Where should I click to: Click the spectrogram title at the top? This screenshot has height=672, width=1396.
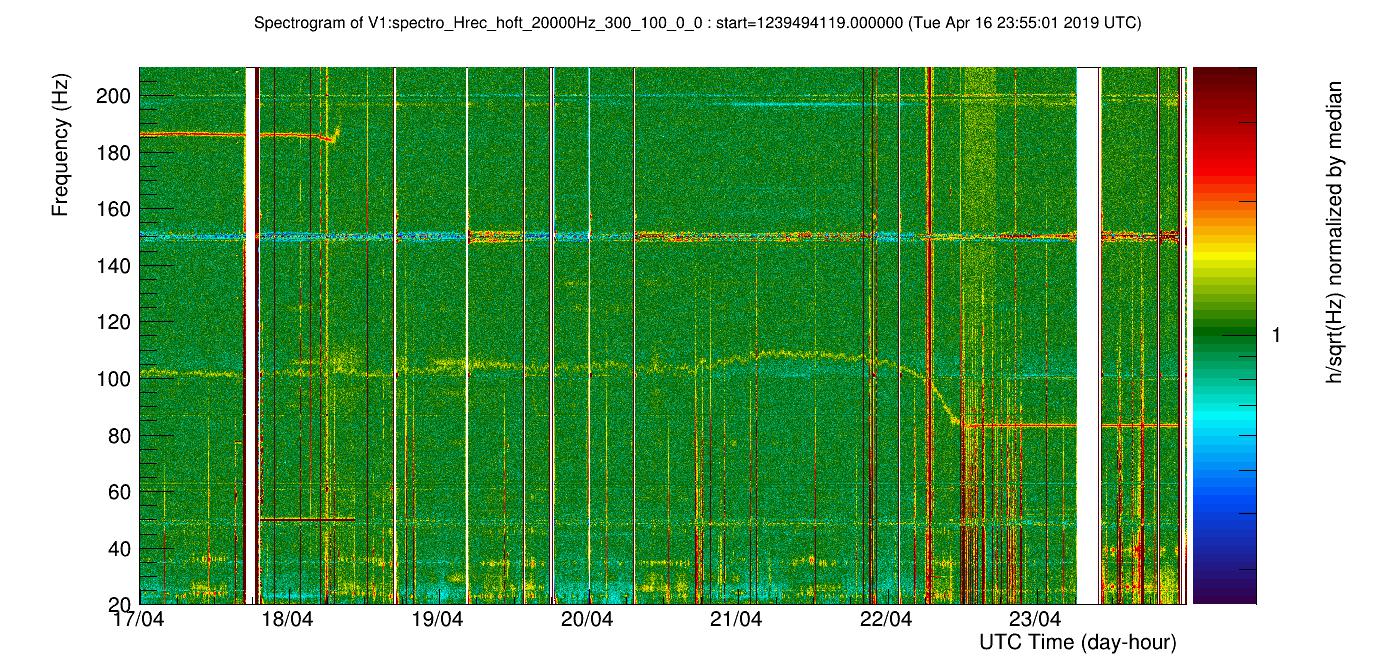697,23
